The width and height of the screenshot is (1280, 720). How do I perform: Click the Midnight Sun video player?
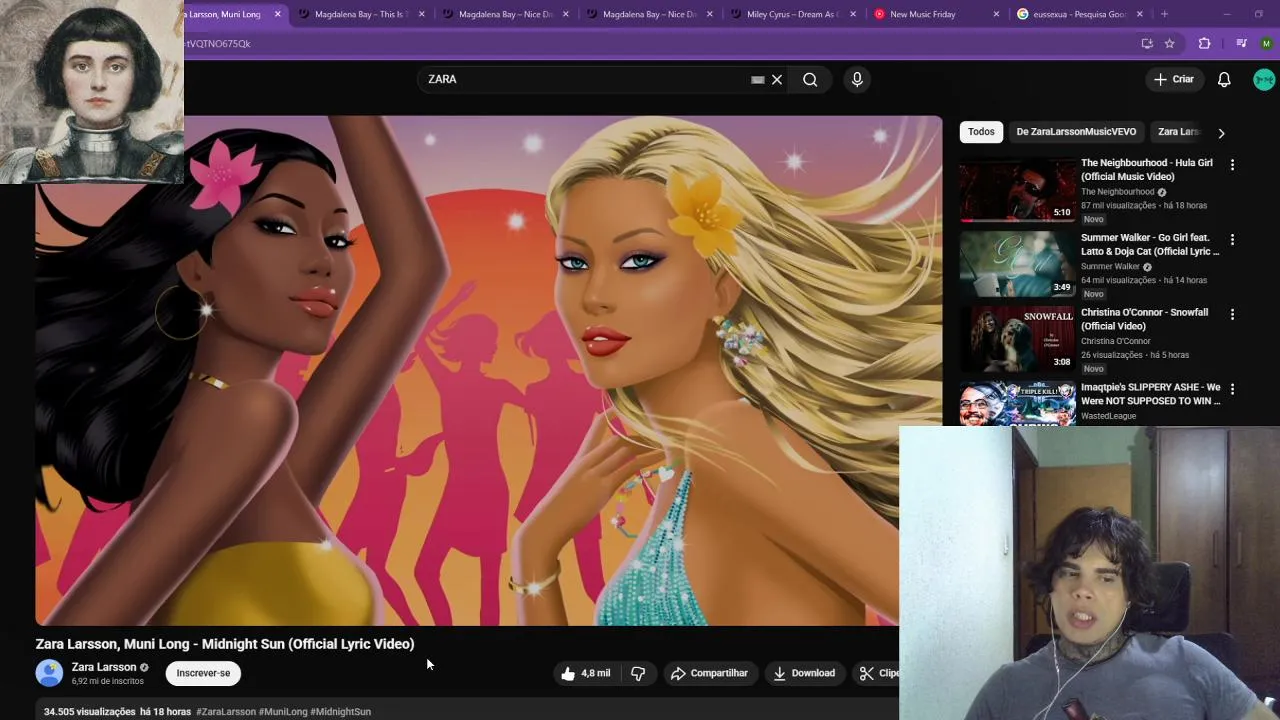pyautogui.click(x=488, y=370)
